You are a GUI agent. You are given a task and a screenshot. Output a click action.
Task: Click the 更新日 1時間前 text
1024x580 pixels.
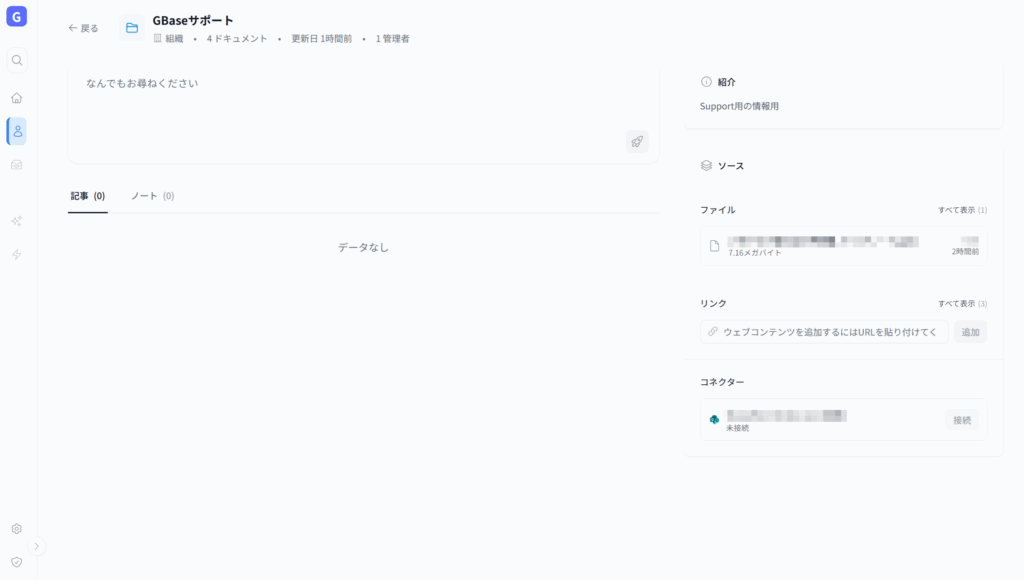click(321, 39)
